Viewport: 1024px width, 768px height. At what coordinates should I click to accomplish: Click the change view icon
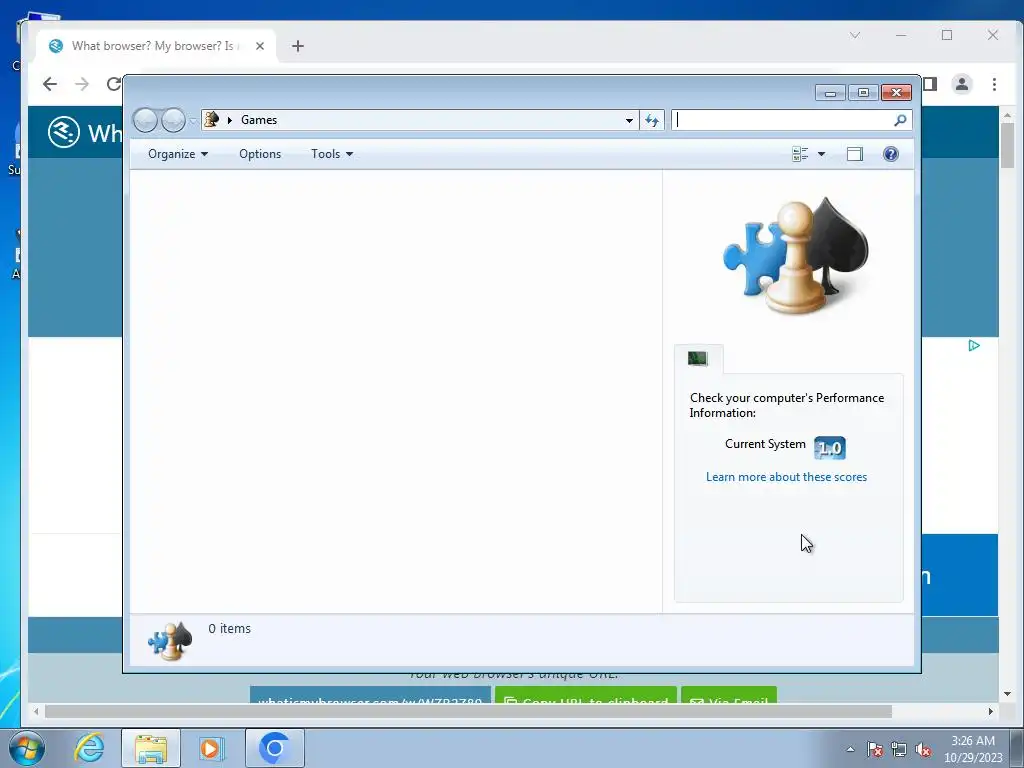click(800, 154)
